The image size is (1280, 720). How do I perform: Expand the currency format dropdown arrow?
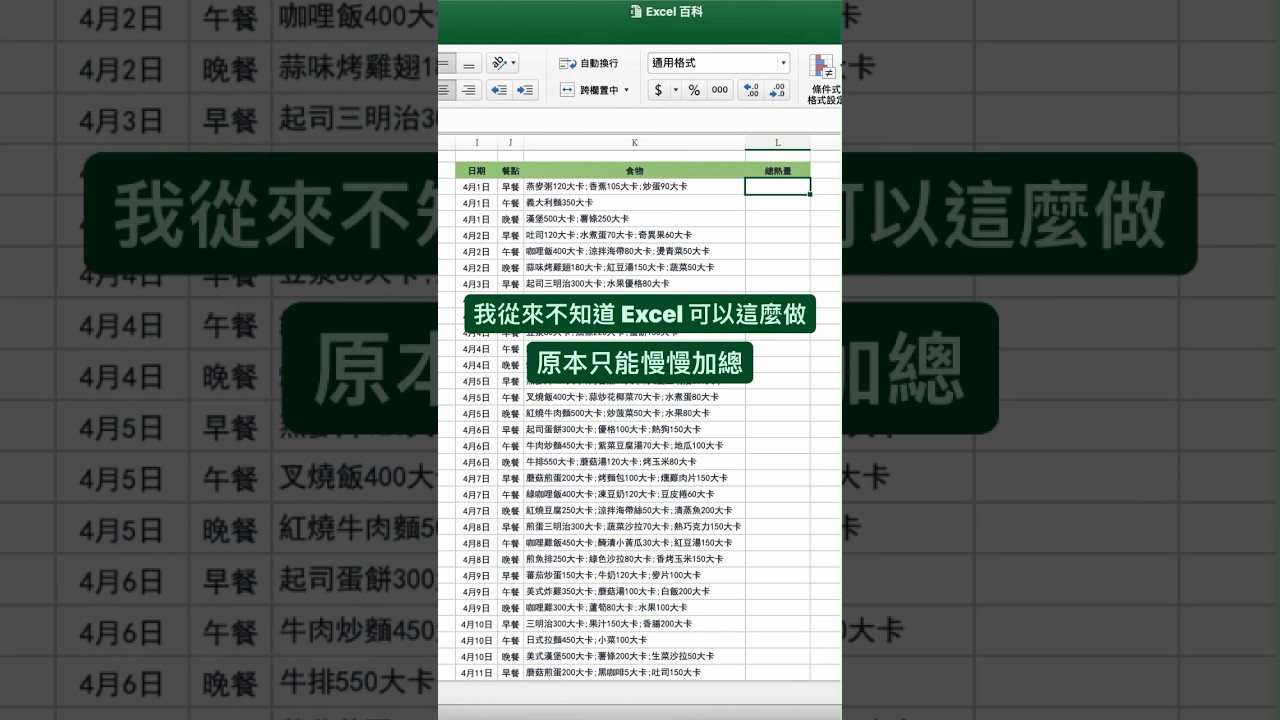tap(675, 90)
